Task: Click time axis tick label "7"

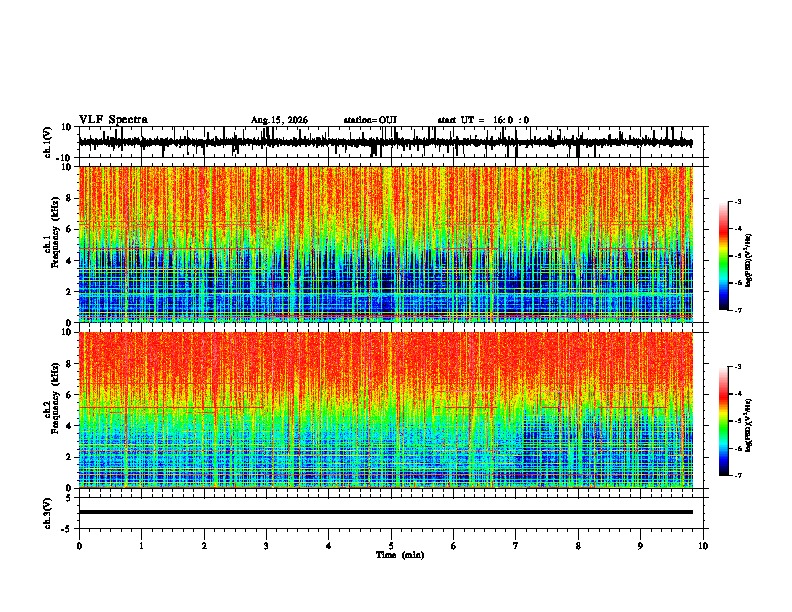Action: pyautogui.click(x=516, y=546)
